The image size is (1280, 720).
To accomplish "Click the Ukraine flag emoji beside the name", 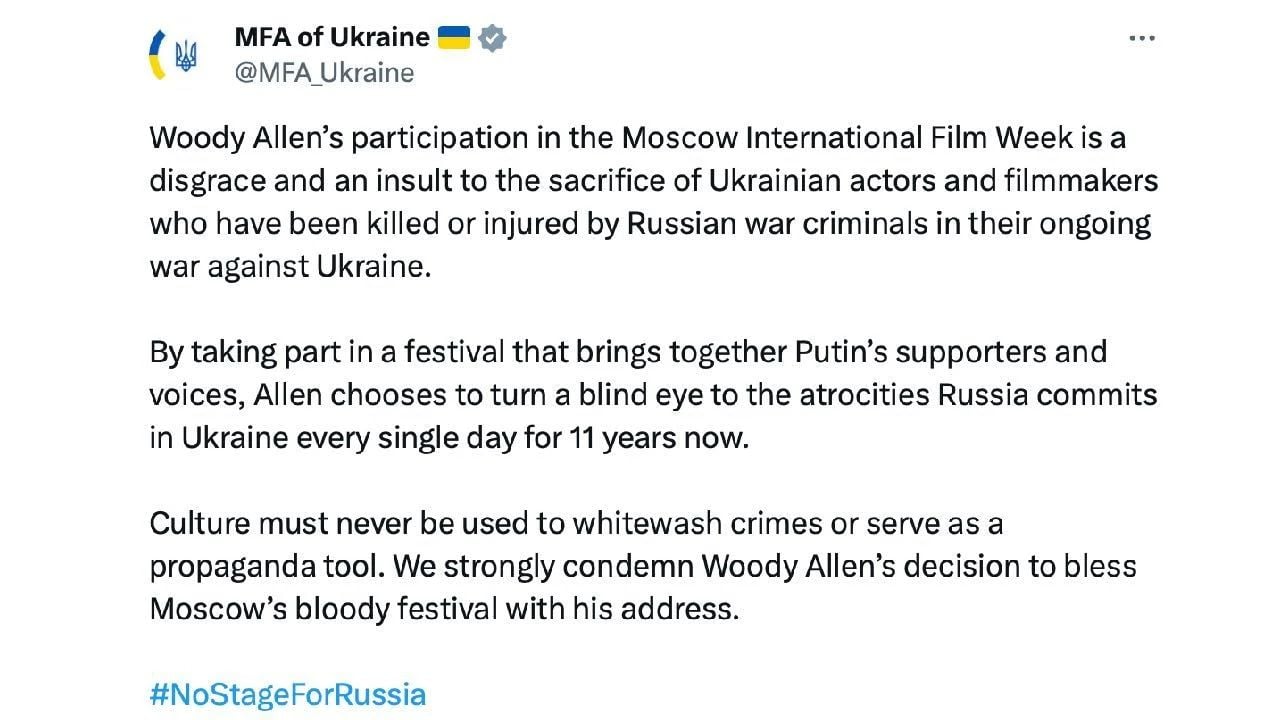I will tap(454, 38).
